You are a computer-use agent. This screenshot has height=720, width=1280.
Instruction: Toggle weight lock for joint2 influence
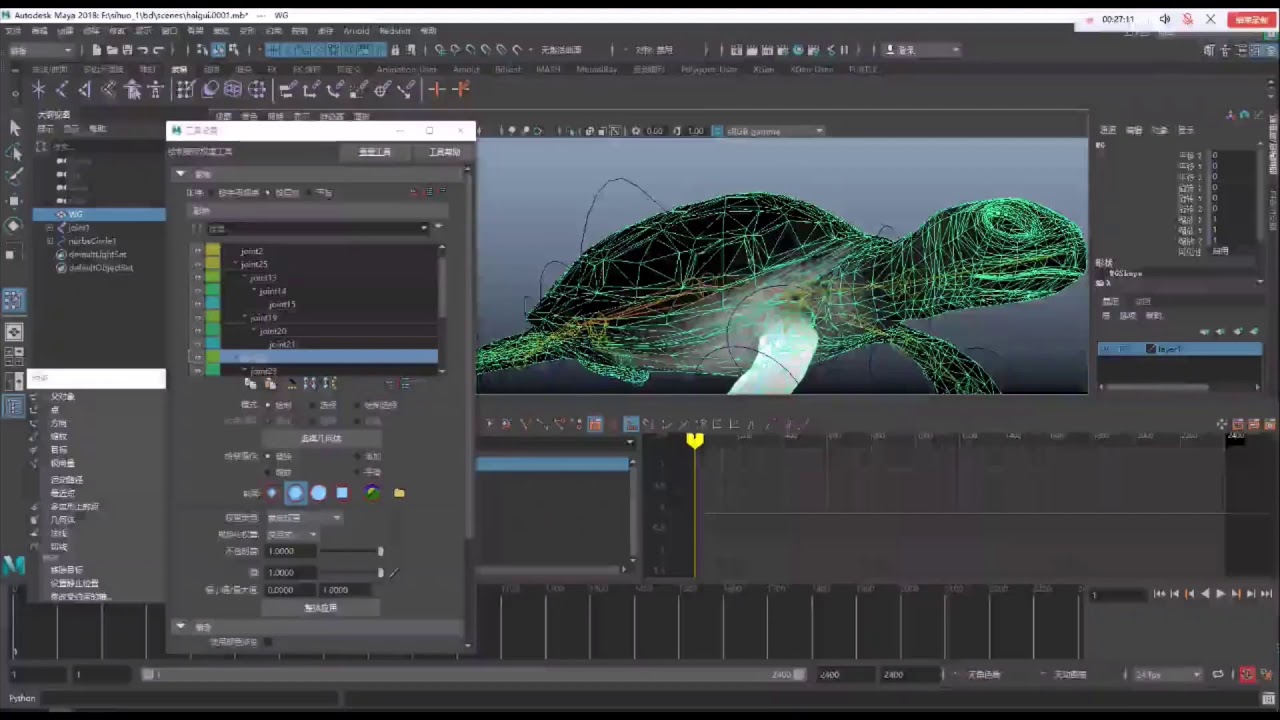197,251
